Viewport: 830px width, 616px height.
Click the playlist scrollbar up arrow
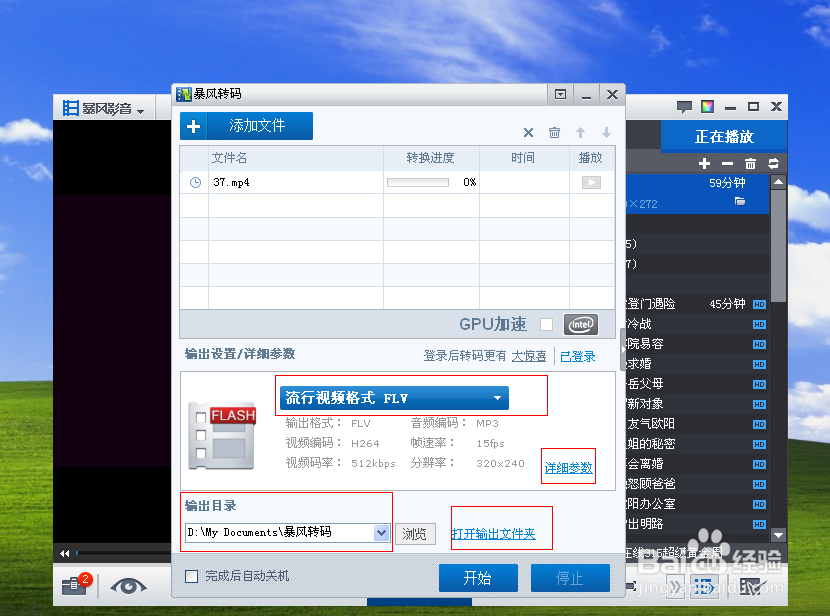tap(778, 182)
